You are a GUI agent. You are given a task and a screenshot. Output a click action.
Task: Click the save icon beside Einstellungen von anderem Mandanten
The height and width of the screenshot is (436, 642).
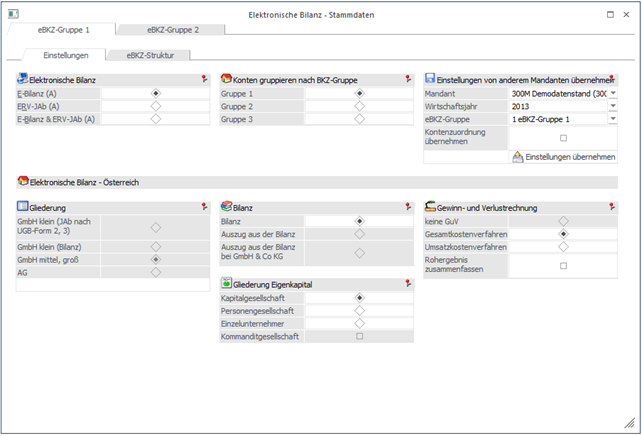[430, 79]
